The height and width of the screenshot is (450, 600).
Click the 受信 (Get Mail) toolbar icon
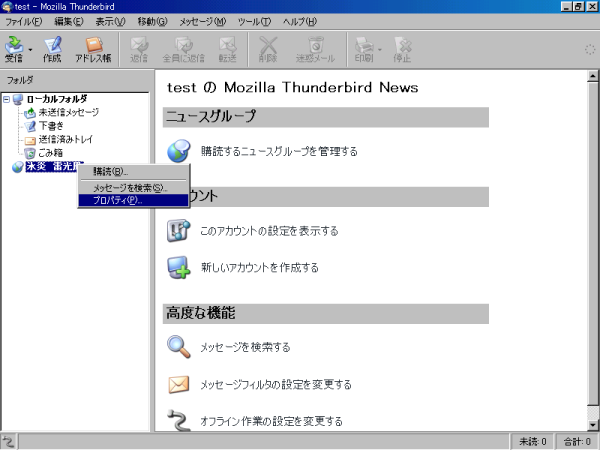coord(14,49)
